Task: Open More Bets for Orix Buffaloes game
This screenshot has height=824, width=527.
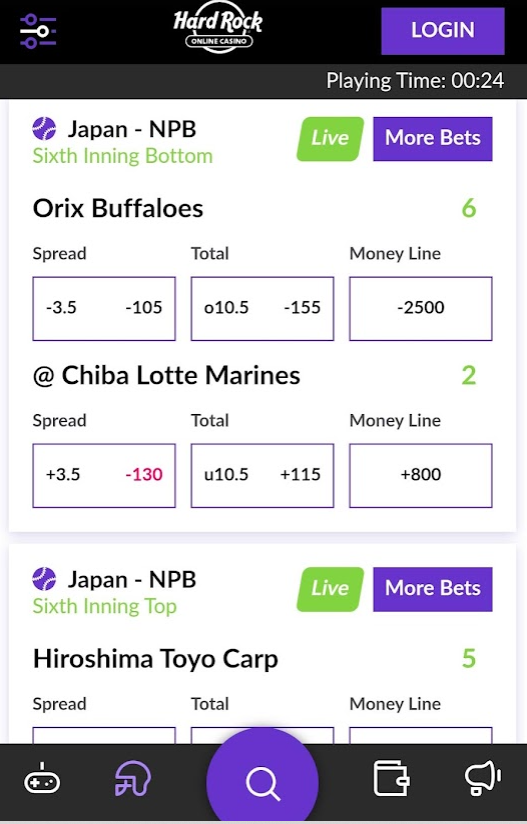Action: (433, 139)
